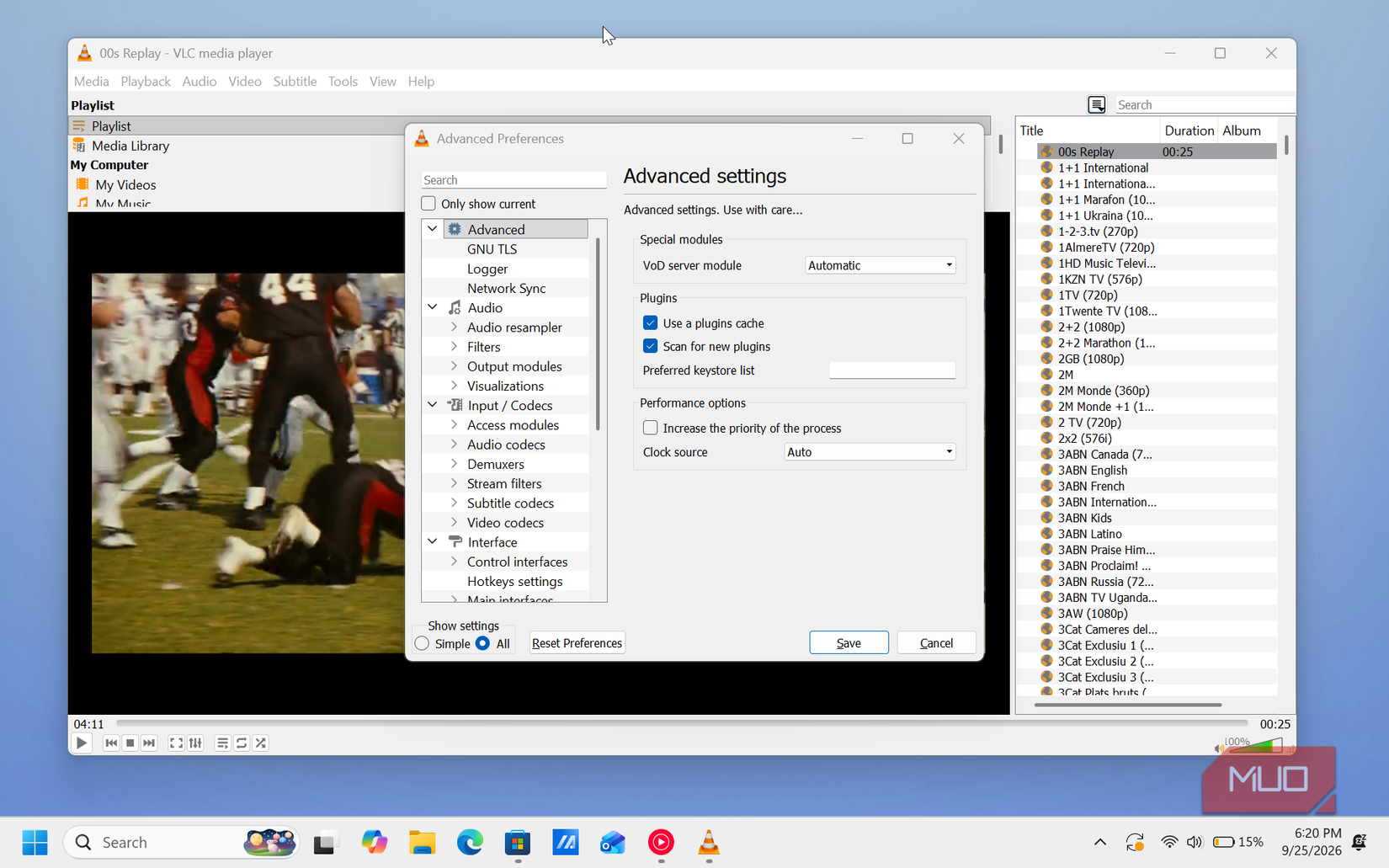Sort playlist by Duration column header
This screenshot has width=1389, height=868.
1189,130
